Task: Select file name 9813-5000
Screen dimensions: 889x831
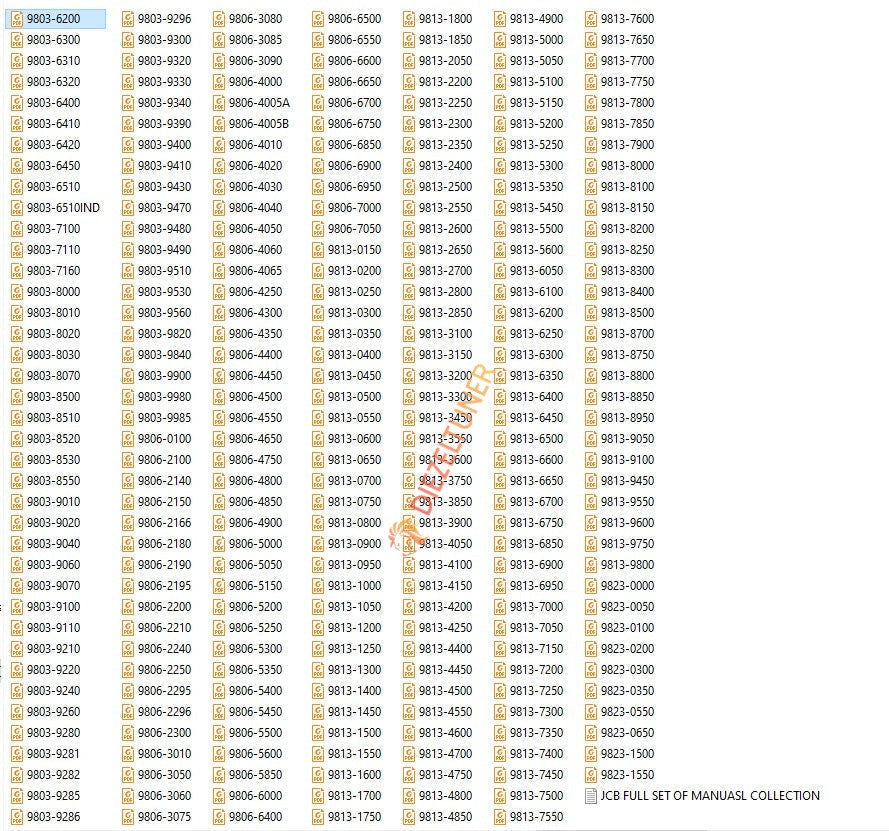Action: tap(536, 40)
